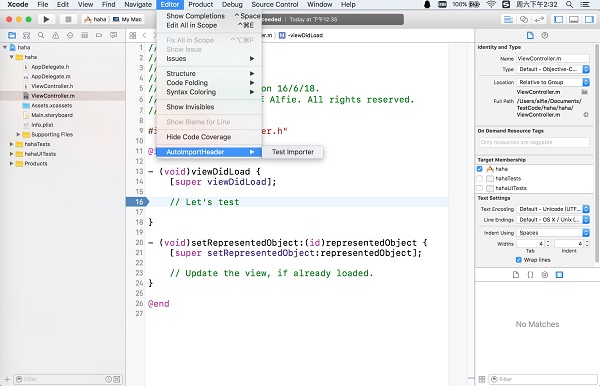Show the File inspector
This screenshot has height=386, width=600.
point(530,35)
